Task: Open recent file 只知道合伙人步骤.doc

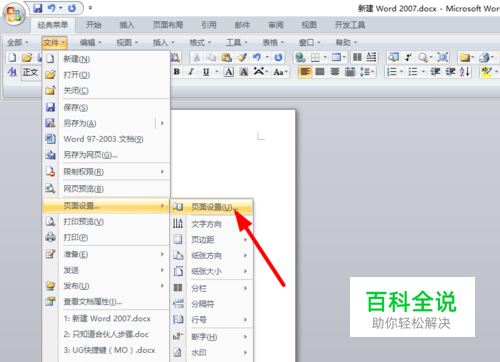Action: (x=107, y=334)
